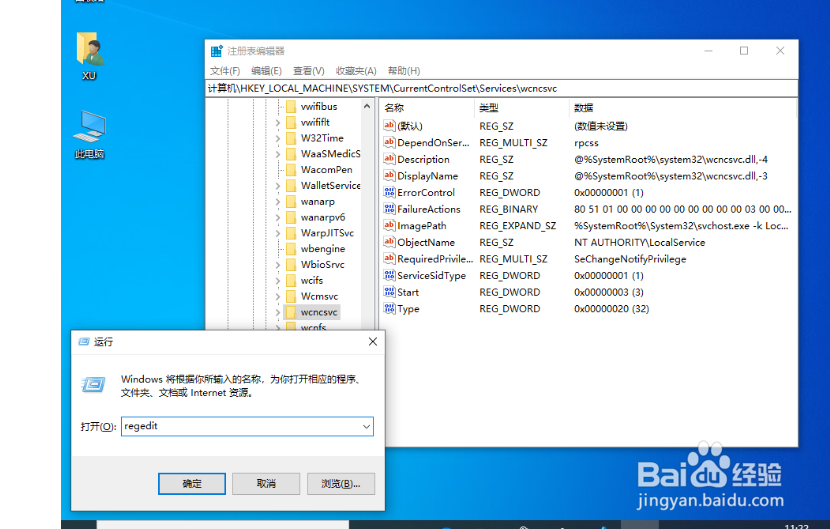
Task: Click the NT AUTHORITY\LocalService data value
Action: (639, 242)
